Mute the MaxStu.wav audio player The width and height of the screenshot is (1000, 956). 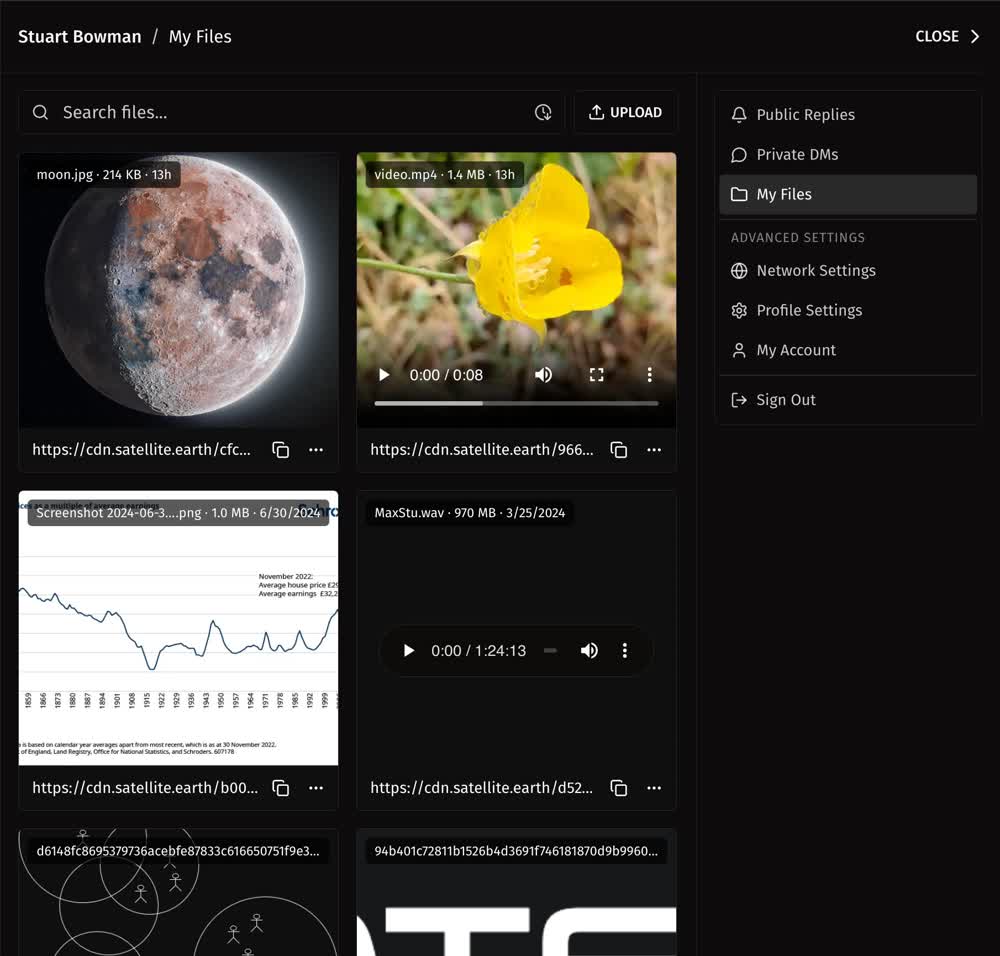[x=589, y=651]
